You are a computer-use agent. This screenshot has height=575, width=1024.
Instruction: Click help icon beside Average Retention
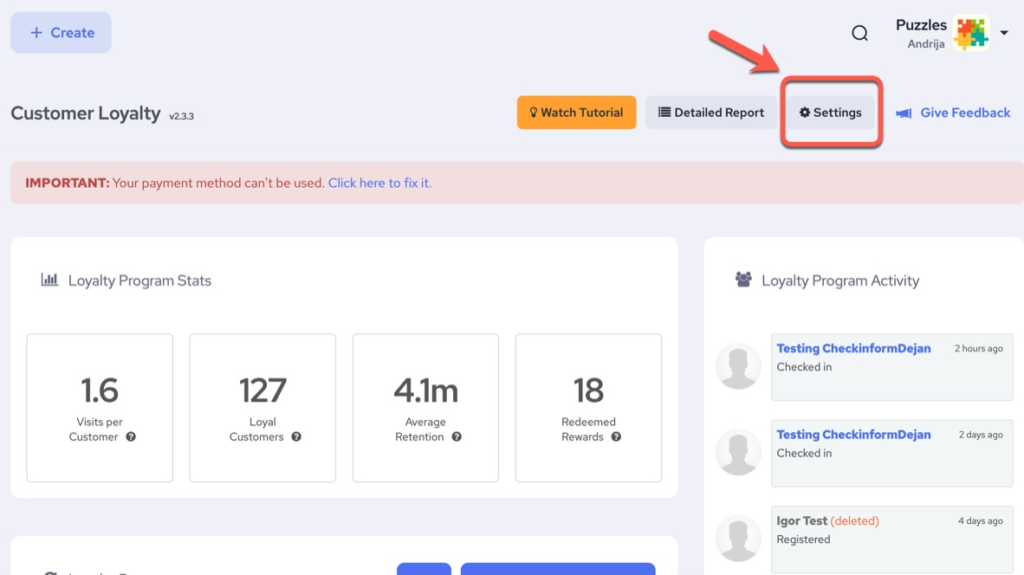[x=456, y=437]
